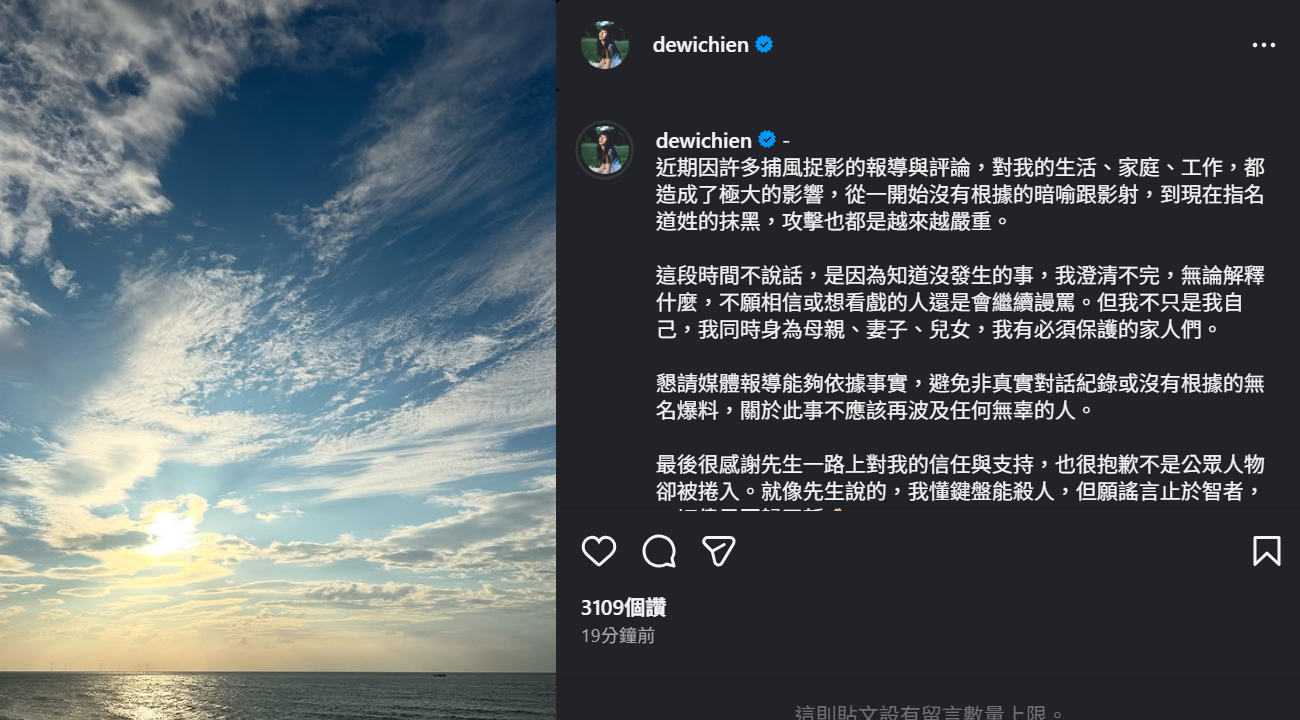
Task: Open the dewichien username above the caption text
Action: click(703, 140)
